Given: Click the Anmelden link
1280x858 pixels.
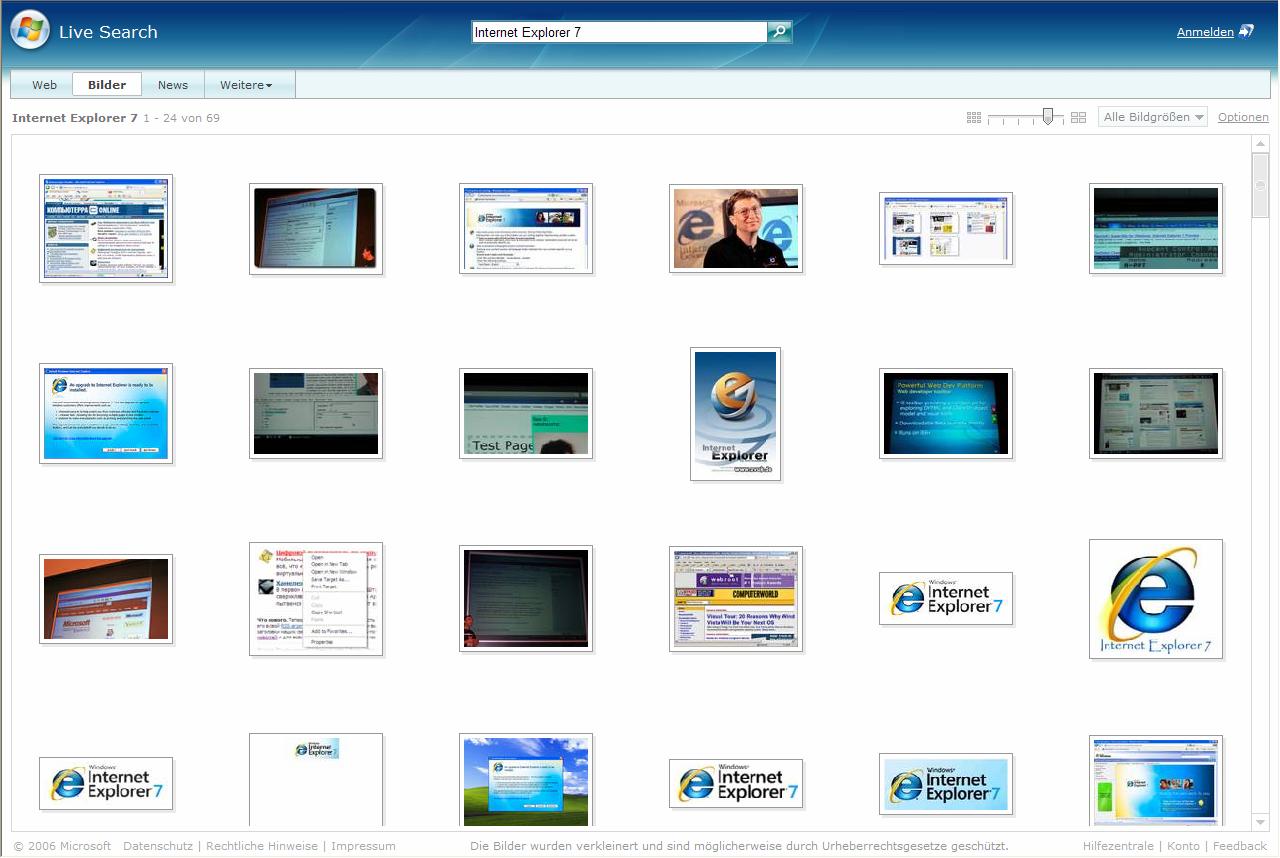Looking at the screenshot, I should 1205,32.
